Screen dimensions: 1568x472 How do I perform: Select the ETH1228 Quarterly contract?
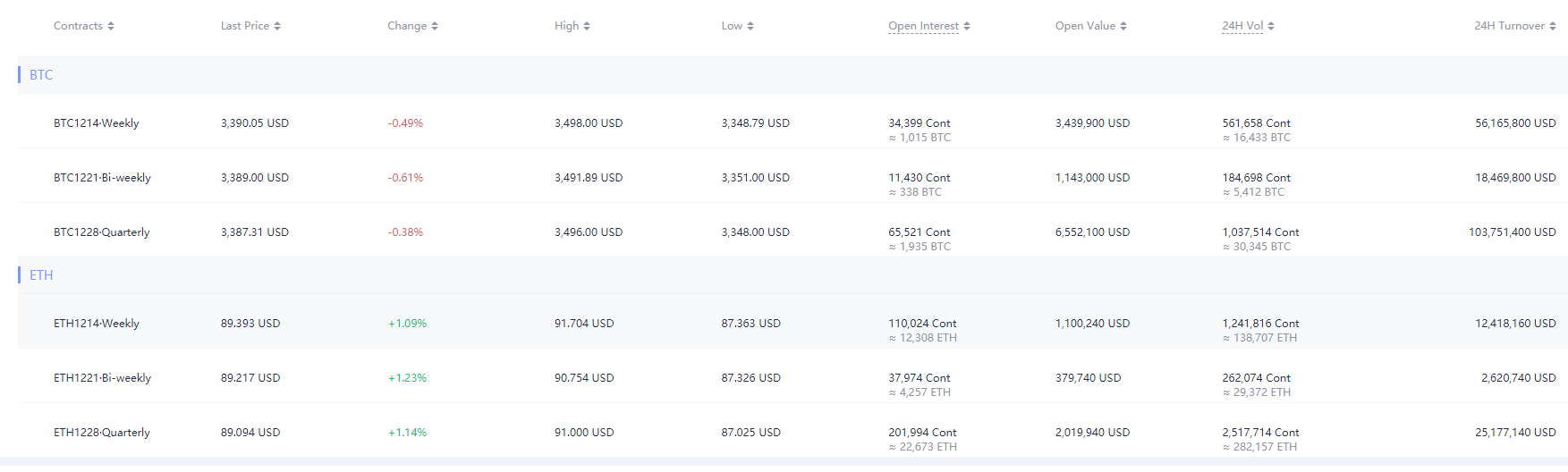click(102, 433)
